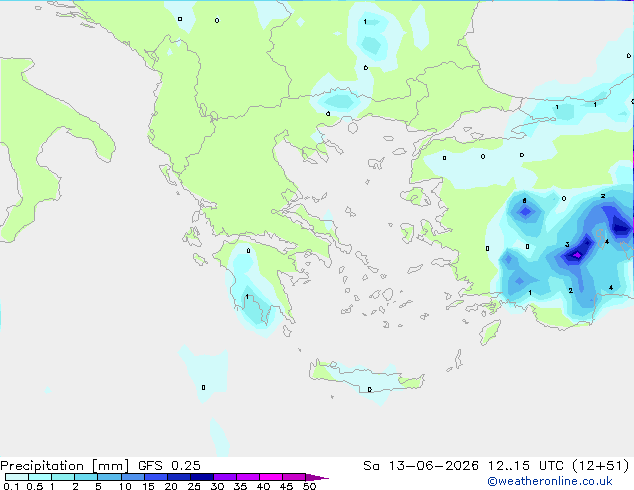Image resolution: width=634 pixels, height=490 pixels.
Task: Click the legend value label '25'
Action: (194, 486)
